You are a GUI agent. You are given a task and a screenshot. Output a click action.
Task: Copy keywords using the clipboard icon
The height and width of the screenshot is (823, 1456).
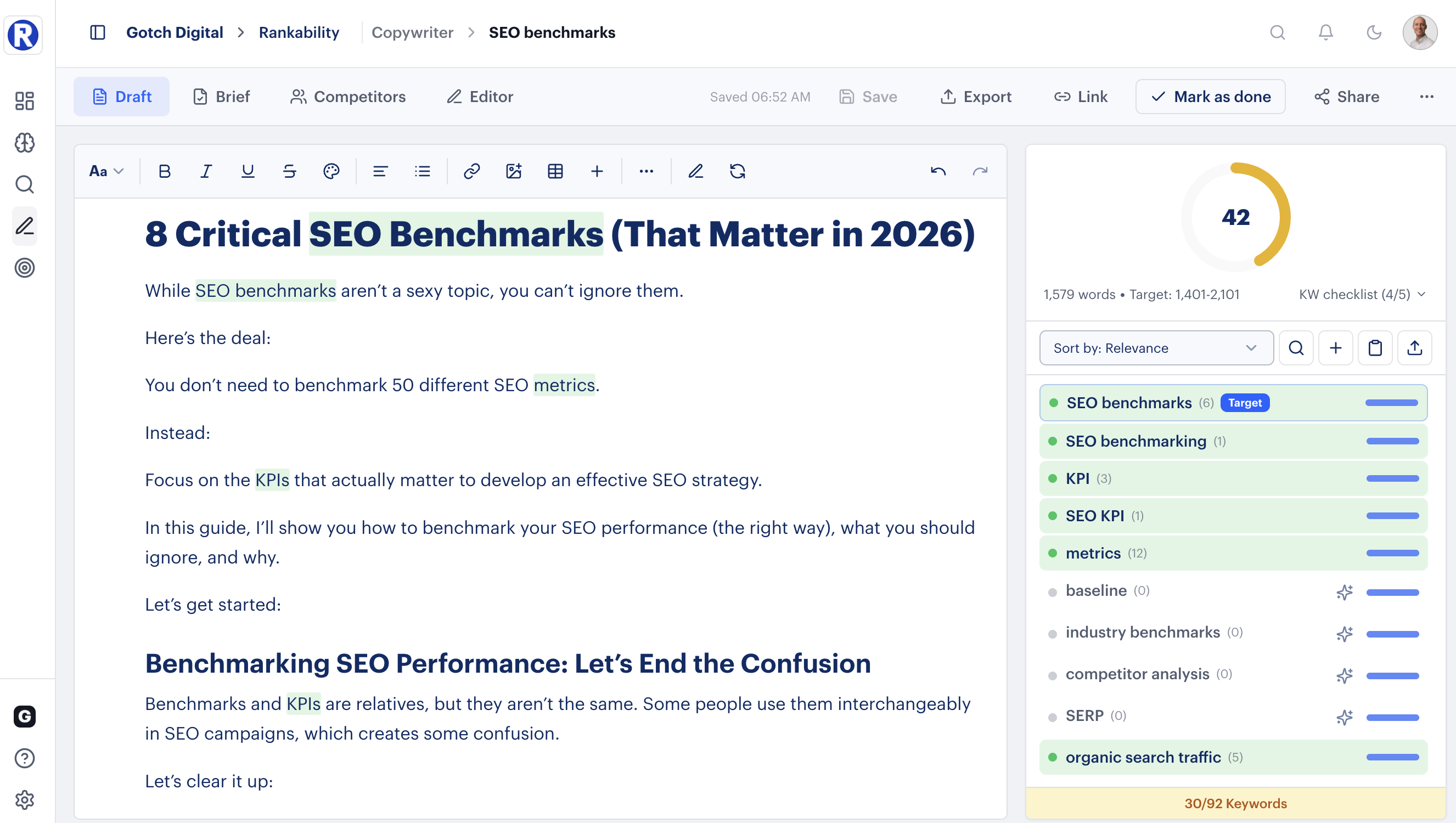point(1375,348)
